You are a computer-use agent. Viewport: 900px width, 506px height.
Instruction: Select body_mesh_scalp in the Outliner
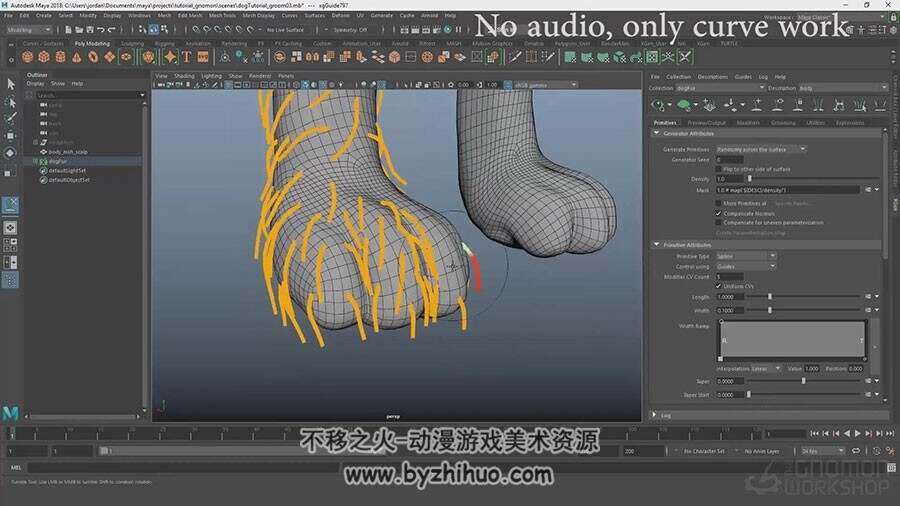coord(68,152)
